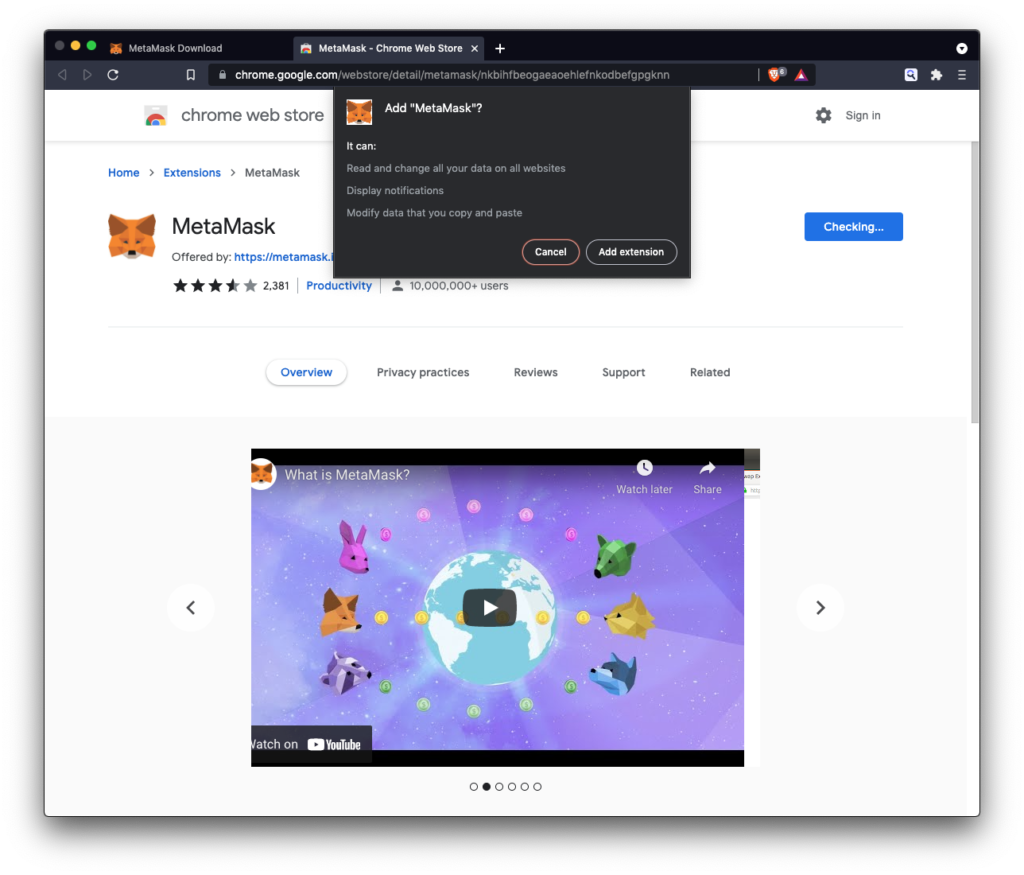The width and height of the screenshot is (1024, 875).
Task: Click the Share arrow on the video
Action: [x=707, y=469]
